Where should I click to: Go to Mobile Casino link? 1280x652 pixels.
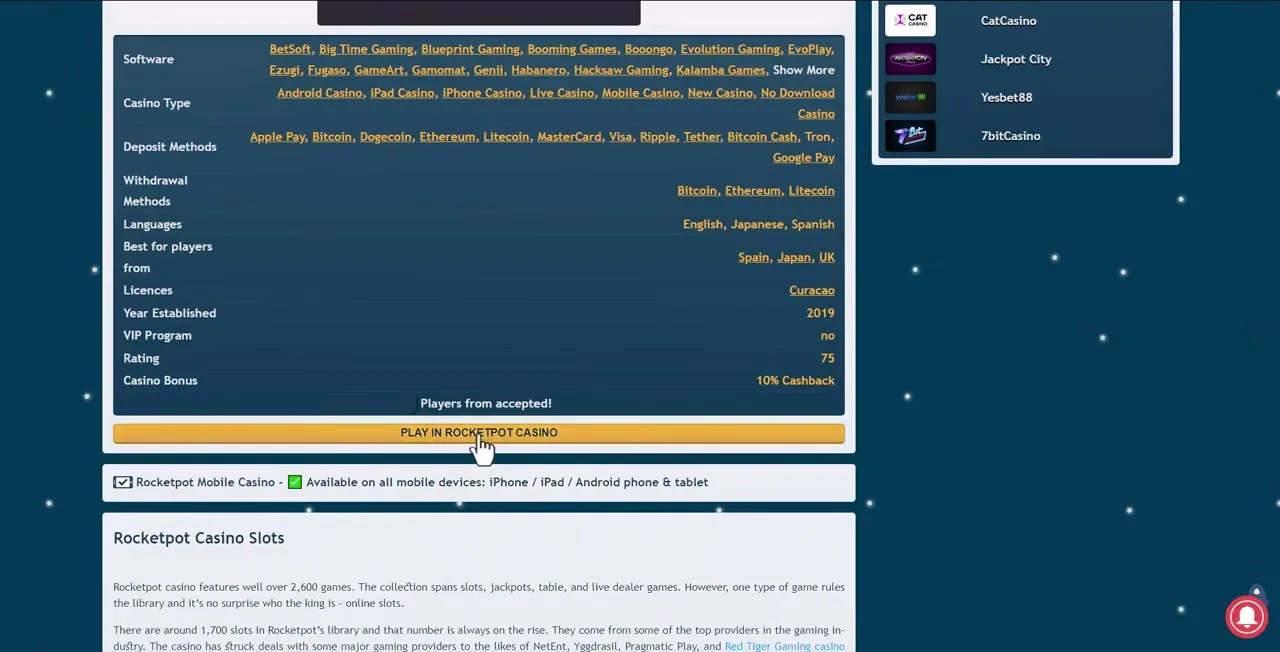[641, 93]
